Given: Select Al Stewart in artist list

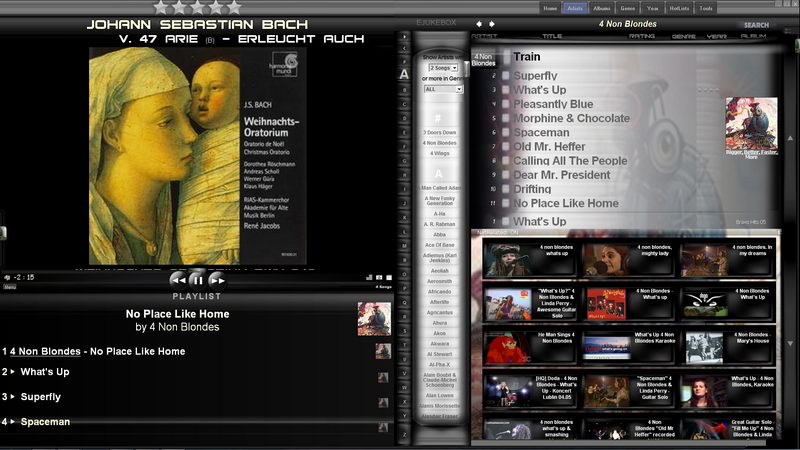Looking at the screenshot, I should [x=439, y=354].
